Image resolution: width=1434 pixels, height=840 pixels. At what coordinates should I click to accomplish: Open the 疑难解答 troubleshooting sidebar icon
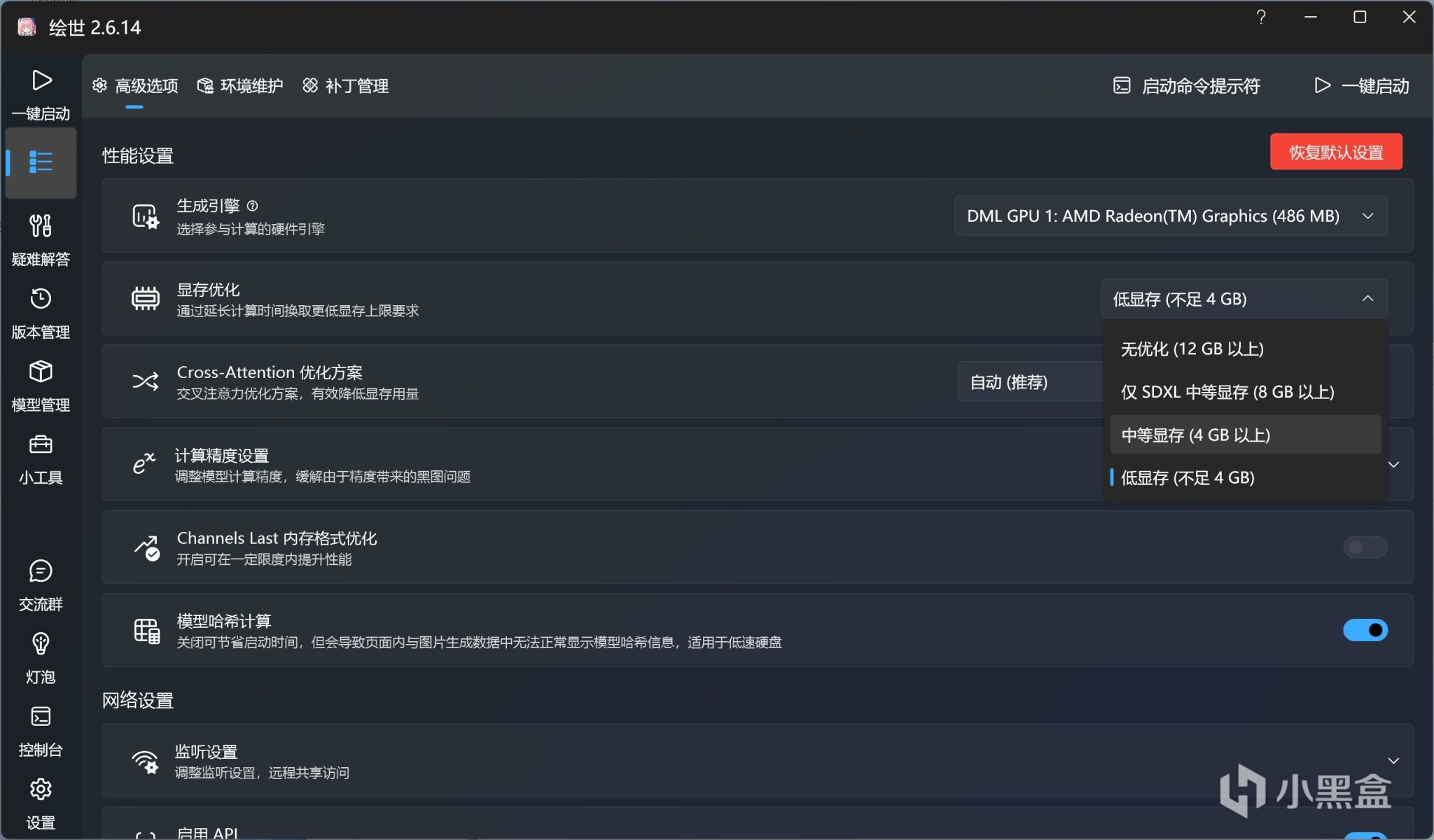(x=41, y=226)
